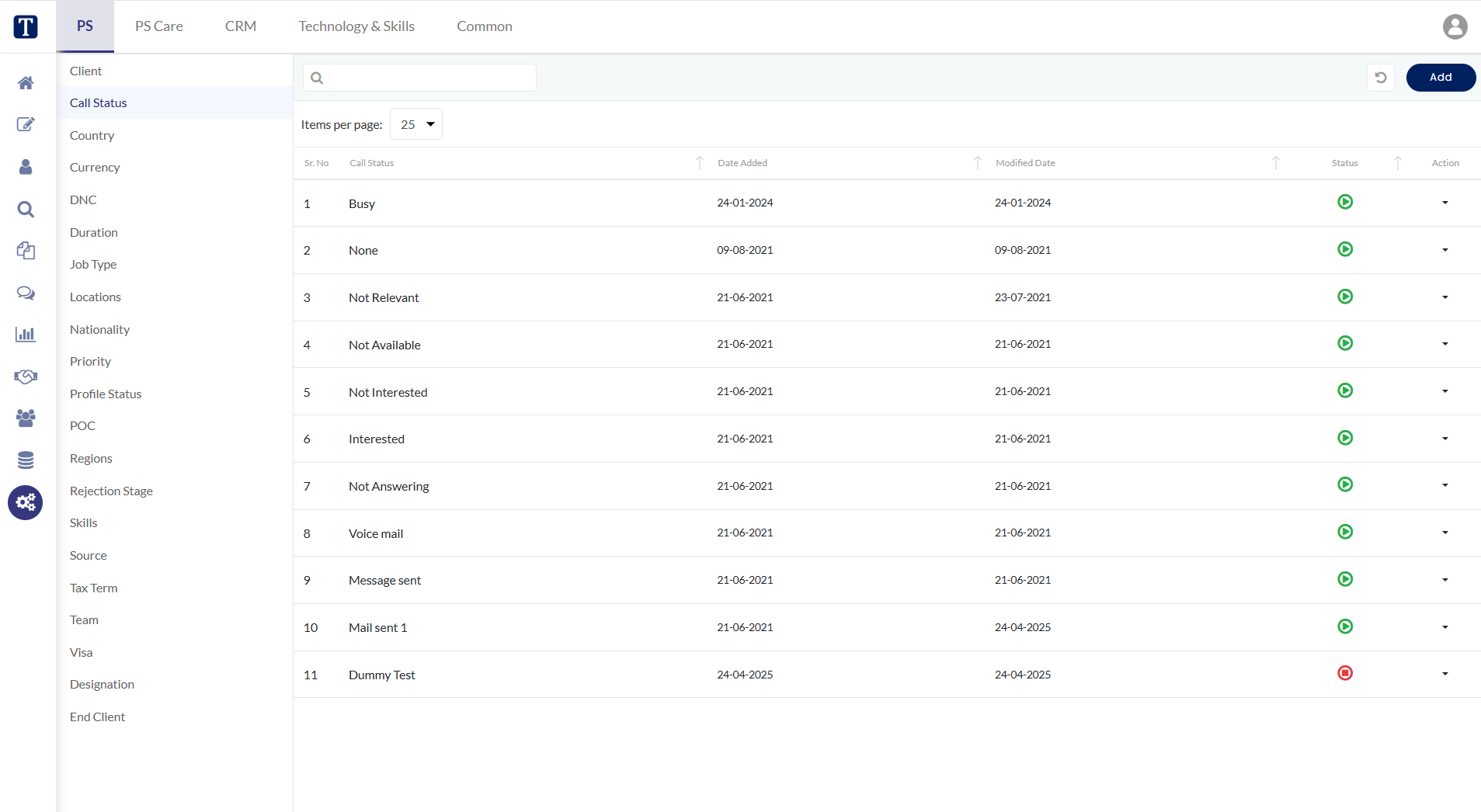Toggle status of Dummy Test row
The width and height of the screenshot is (1481, 812).
pyautogui.click(x=1345, y=673)
